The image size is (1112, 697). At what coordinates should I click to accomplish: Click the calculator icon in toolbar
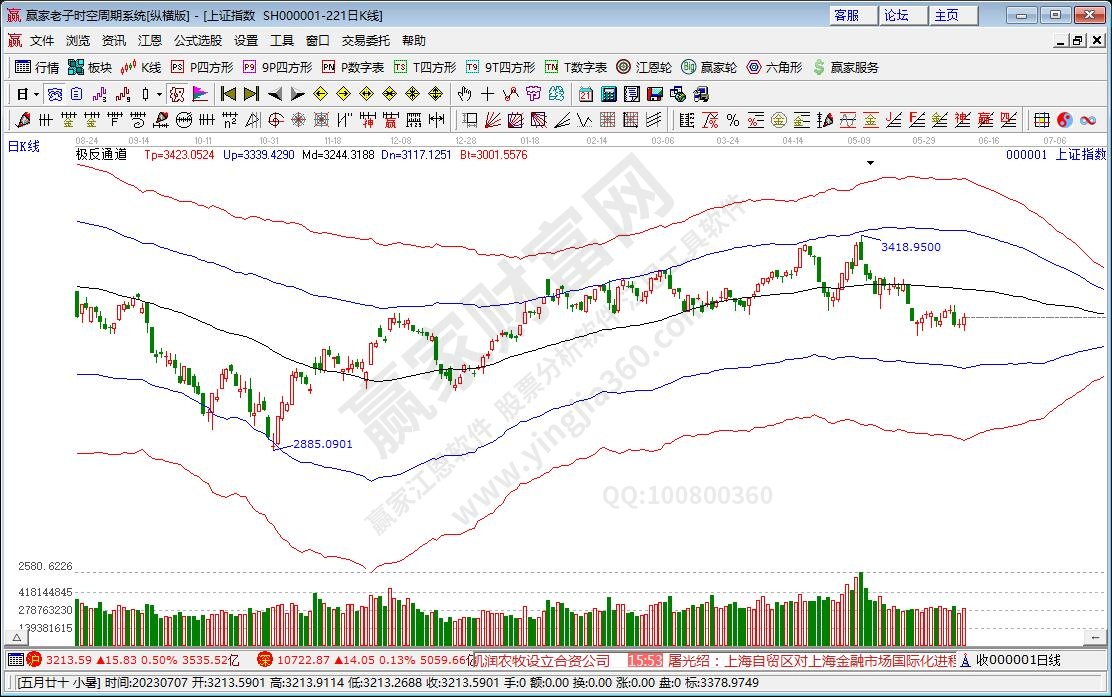608,94
